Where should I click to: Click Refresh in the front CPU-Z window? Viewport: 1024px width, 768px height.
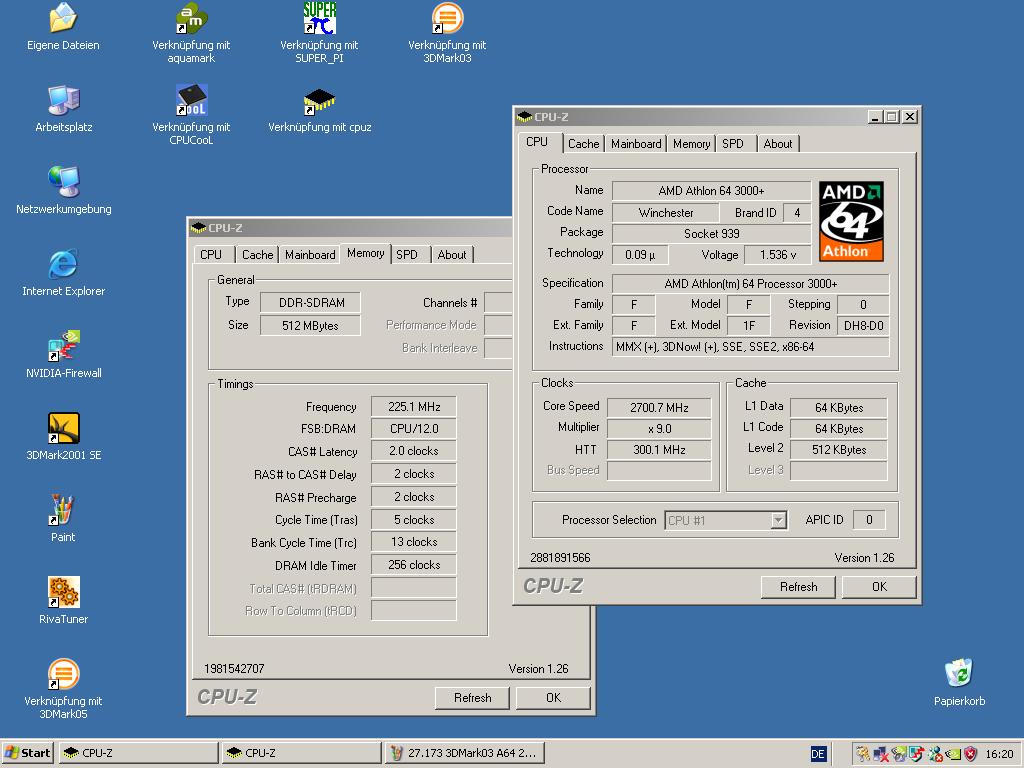click(x=798, y=586)
